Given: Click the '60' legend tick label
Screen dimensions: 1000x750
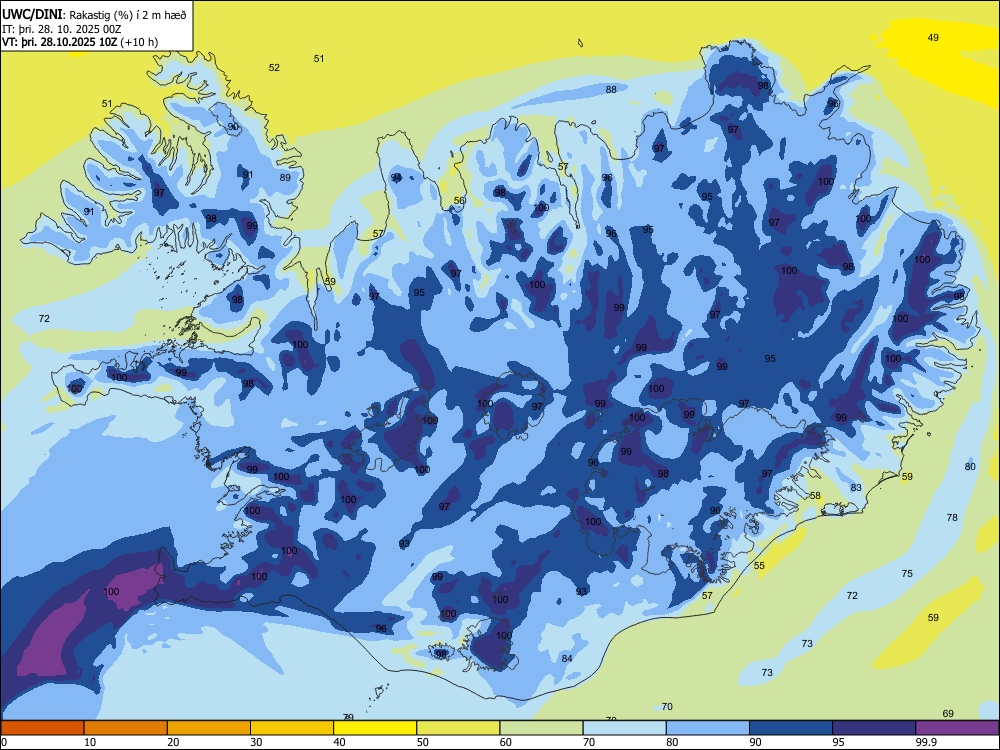Looking at the screenshot, I should pyautogui.click(x=506, y=742).
